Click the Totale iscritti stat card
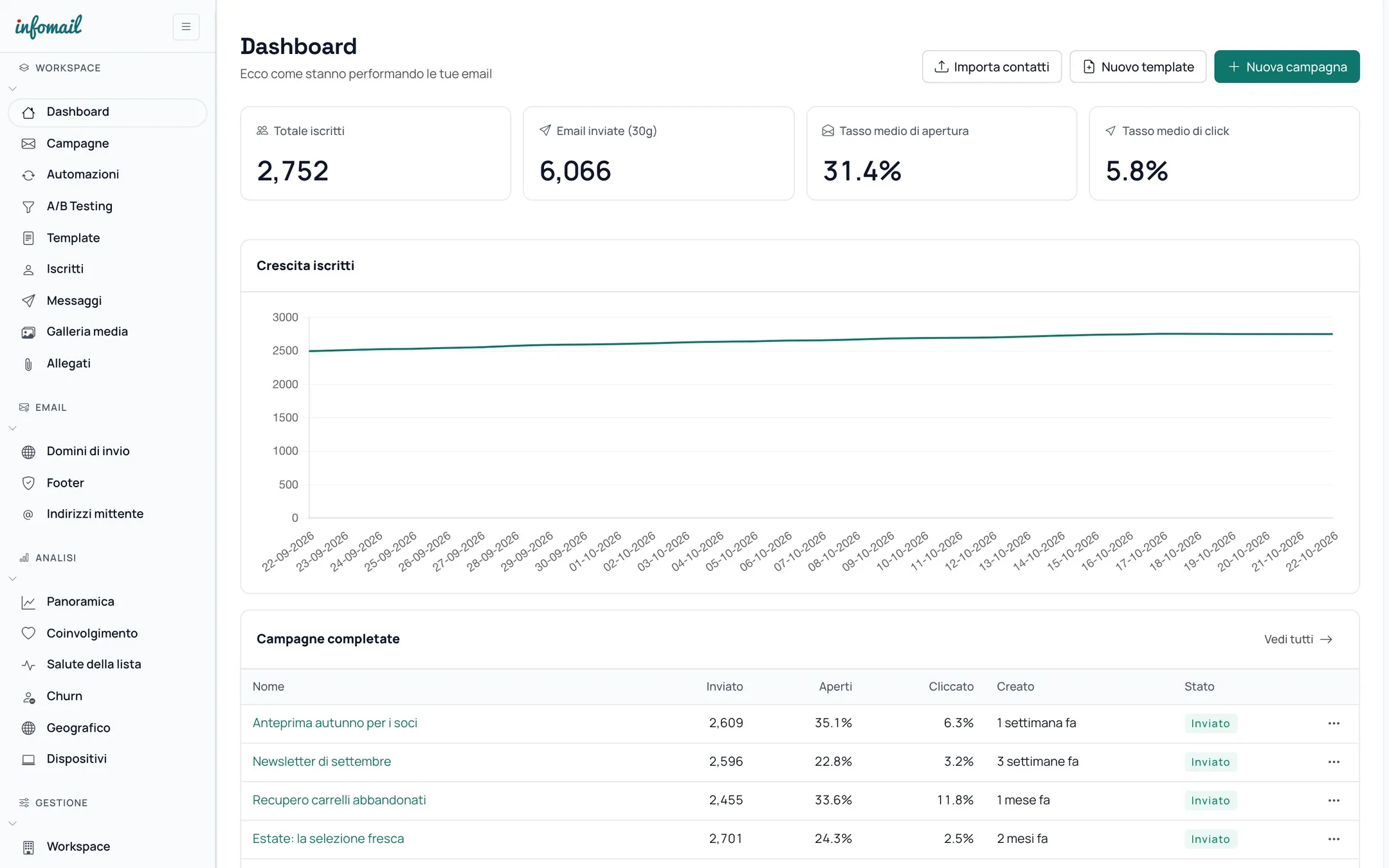The height and width of the screenshot is (868, 1389). point(376,154)
